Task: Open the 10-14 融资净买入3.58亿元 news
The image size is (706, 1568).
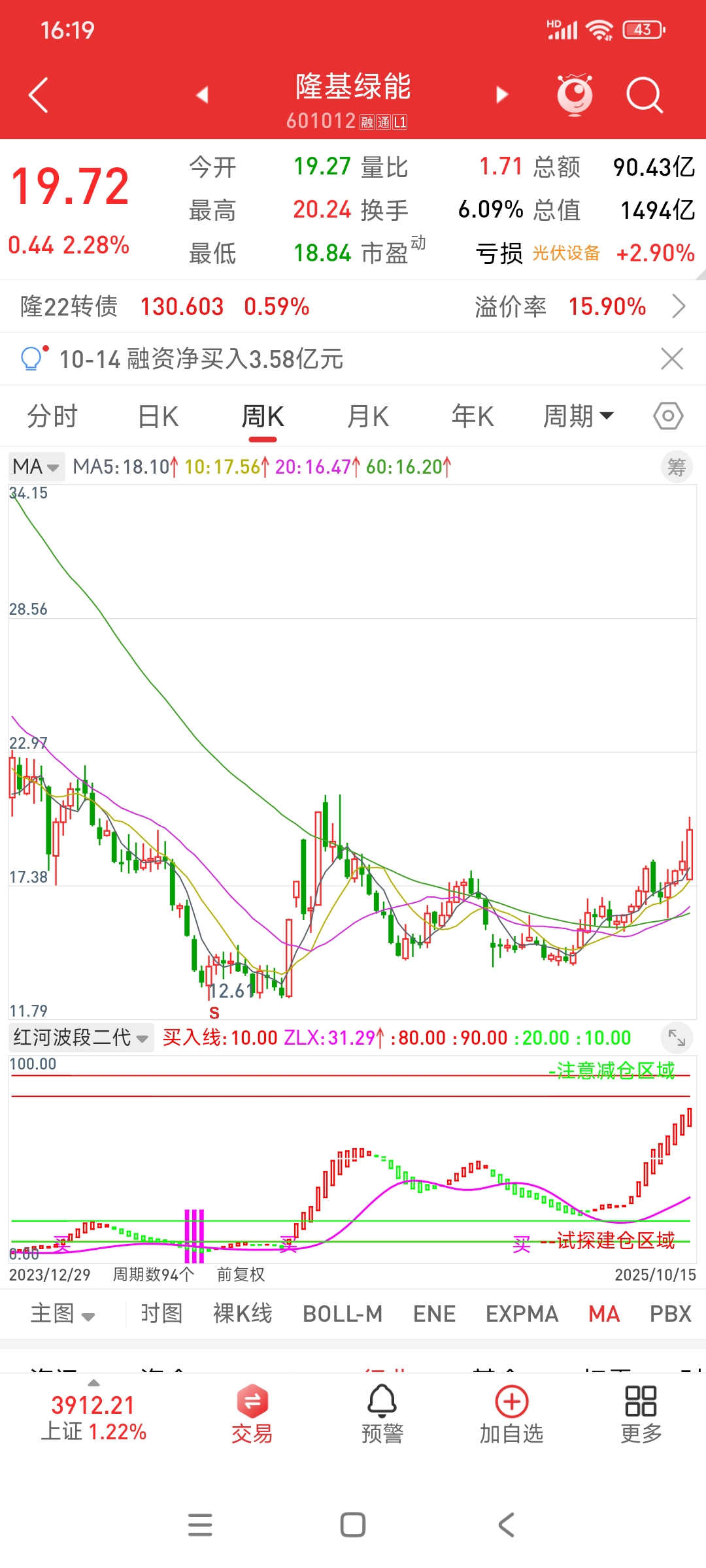Action: pyautogui.click(x=201, y=359)
